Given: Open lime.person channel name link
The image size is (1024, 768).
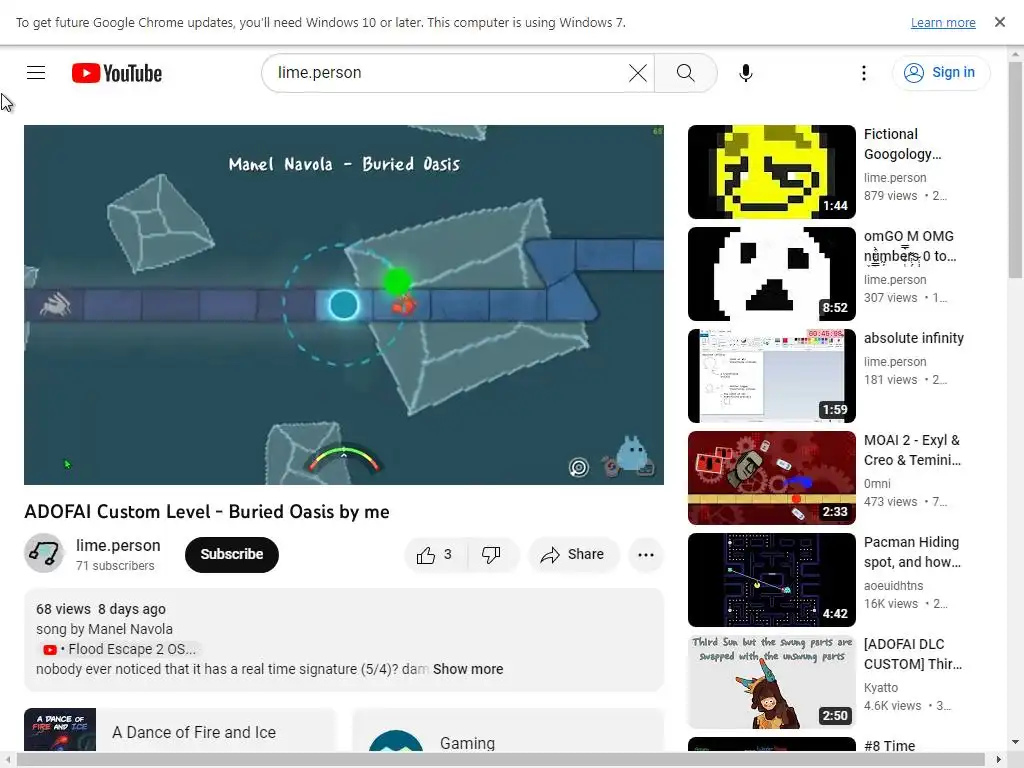Looking at the screenshot, I should click(118, 545).
